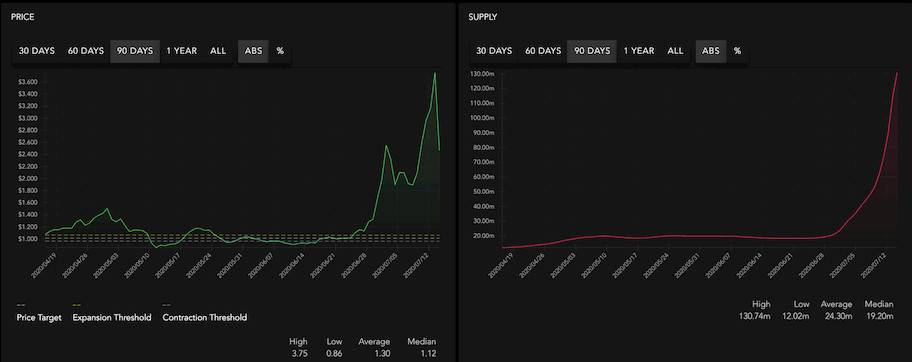Select 30 DAYS range in Price panel

pos(37,51)
